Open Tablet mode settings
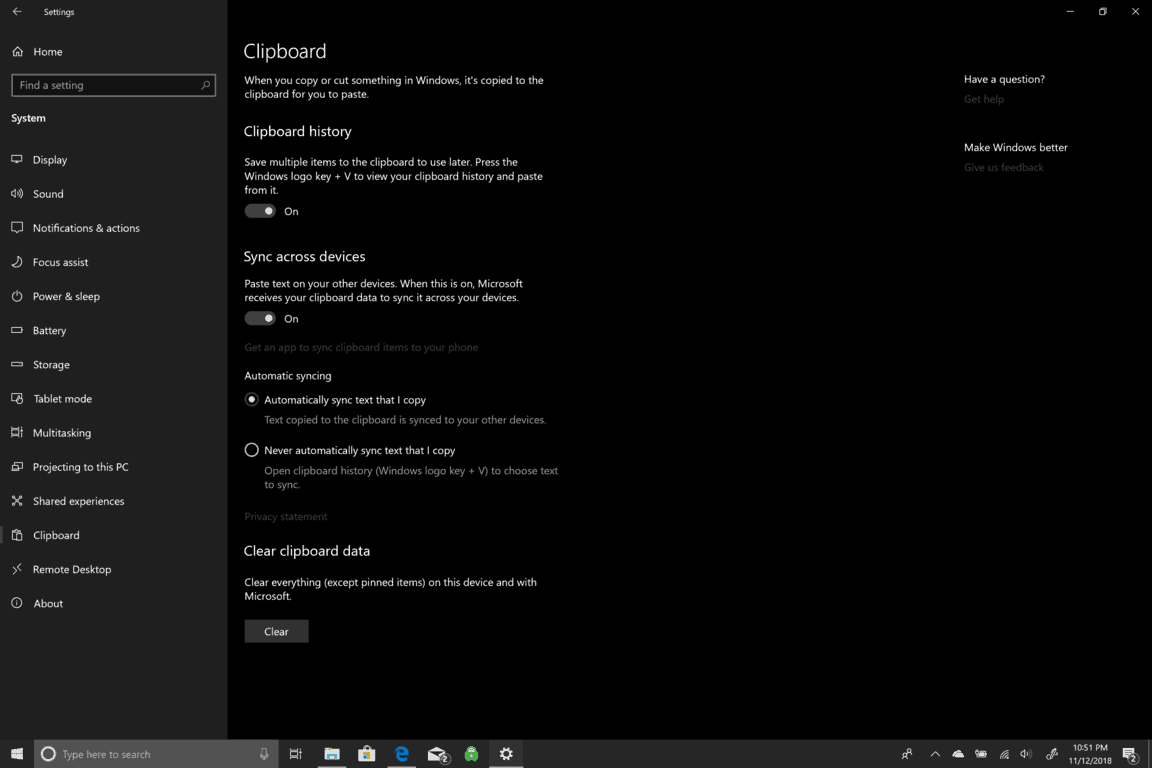Image resolution: width=1152 pixels, height=768 pixels. pyautogui.click(x=62, y=399)
